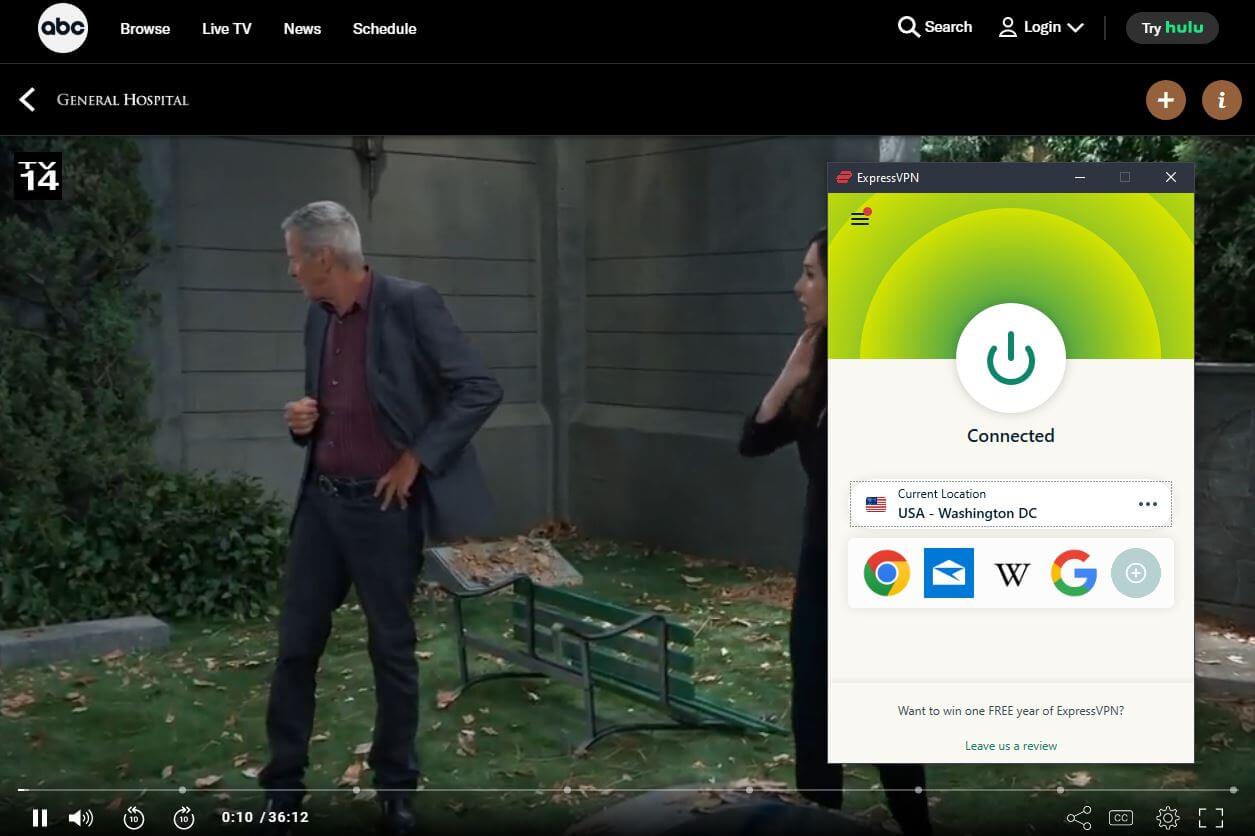Screen dimensions: 1255x836
Task: Add a new shortcut in ExpressVPN
Action: point(1136,573)
